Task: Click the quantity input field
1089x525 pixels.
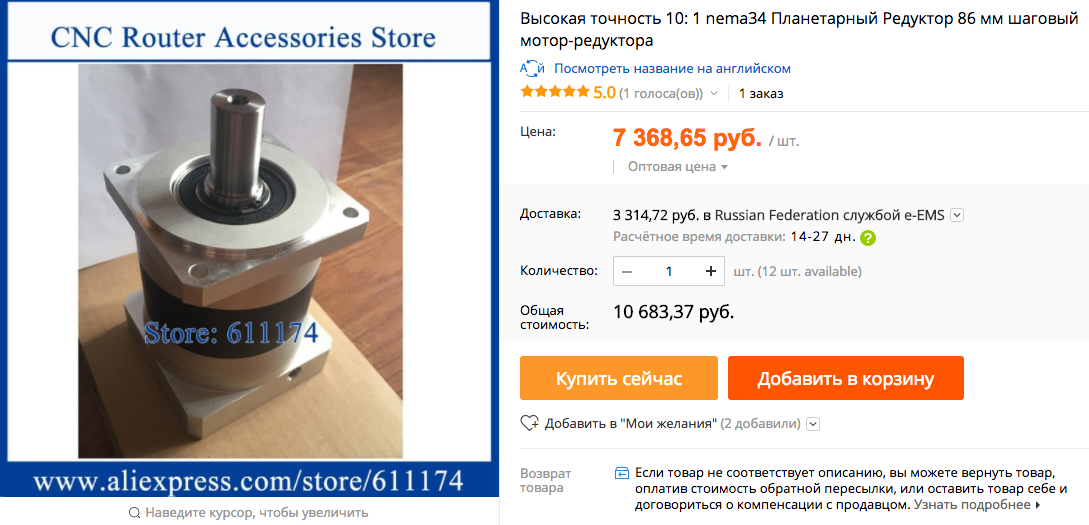Action: [x=669, y=271]
